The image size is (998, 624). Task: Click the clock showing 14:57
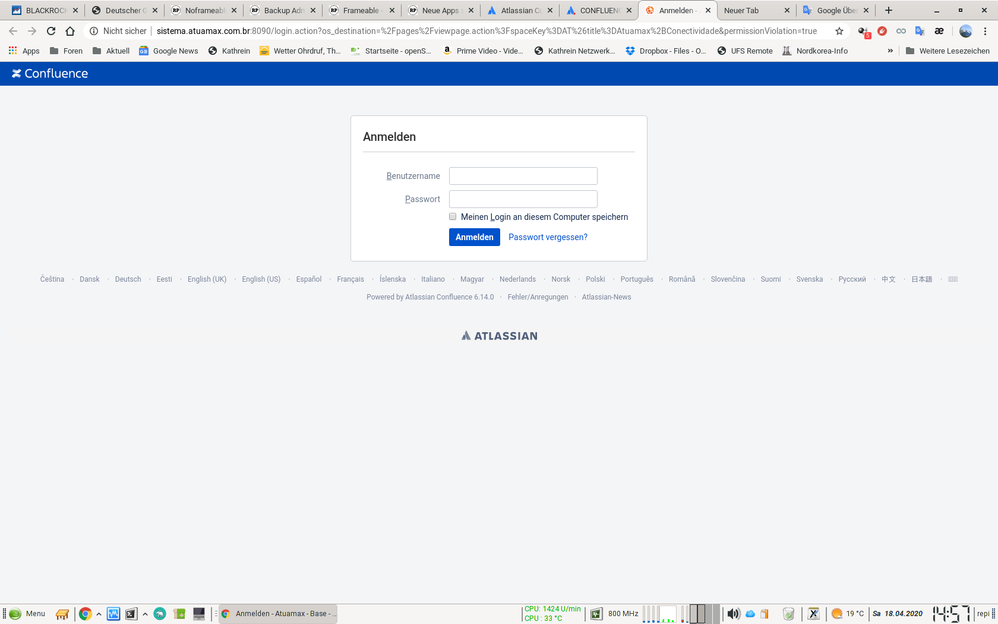951,614
